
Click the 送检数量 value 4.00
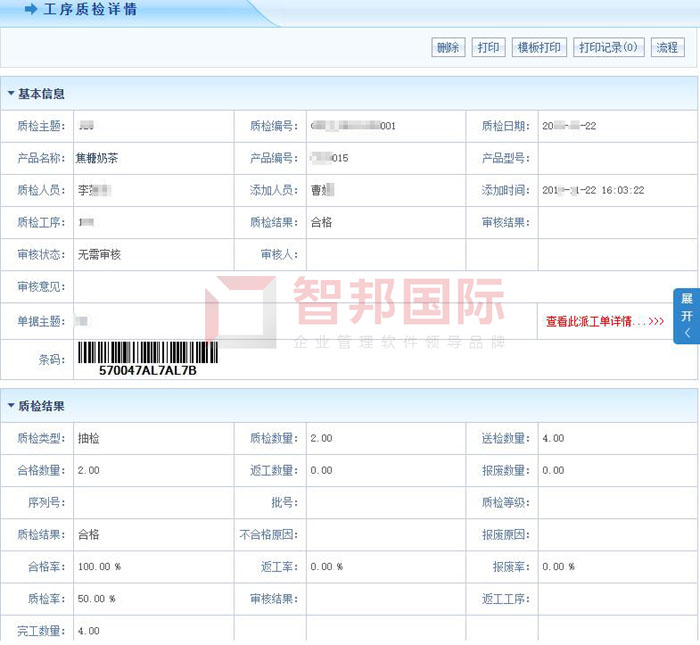[x=553, y=438]
